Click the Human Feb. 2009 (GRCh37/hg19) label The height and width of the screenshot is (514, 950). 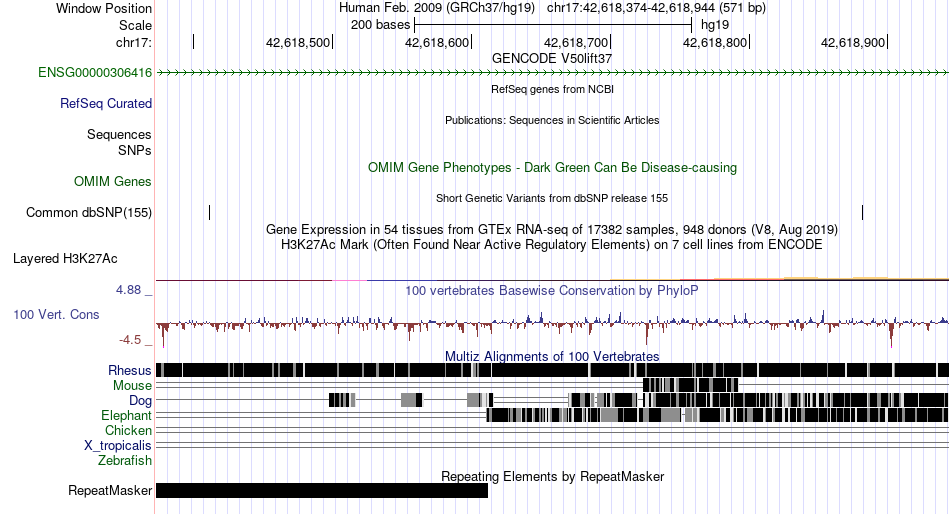click(x=437, y=8)
